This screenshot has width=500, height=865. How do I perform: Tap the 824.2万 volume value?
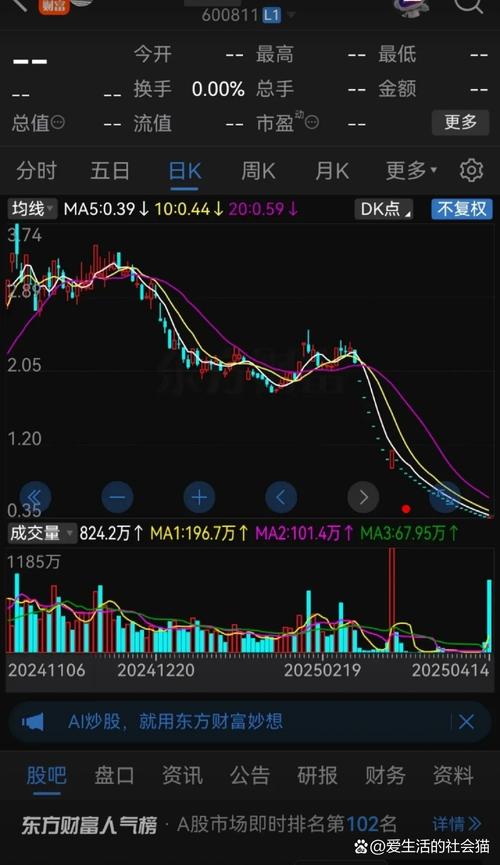(x=111, y=533)
